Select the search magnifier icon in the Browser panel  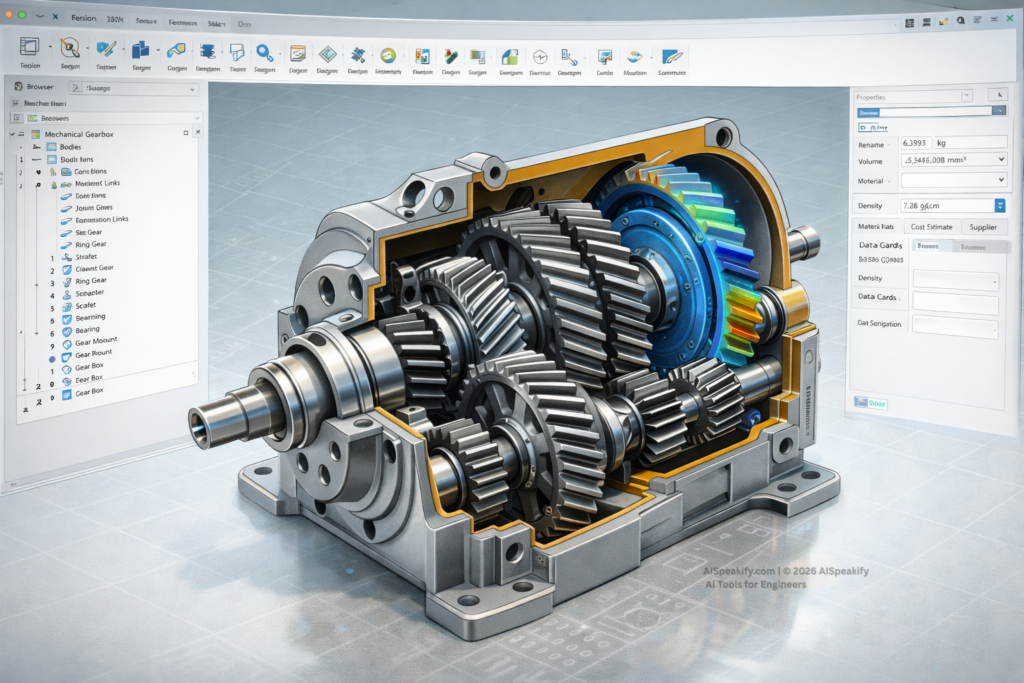[74, 89]
